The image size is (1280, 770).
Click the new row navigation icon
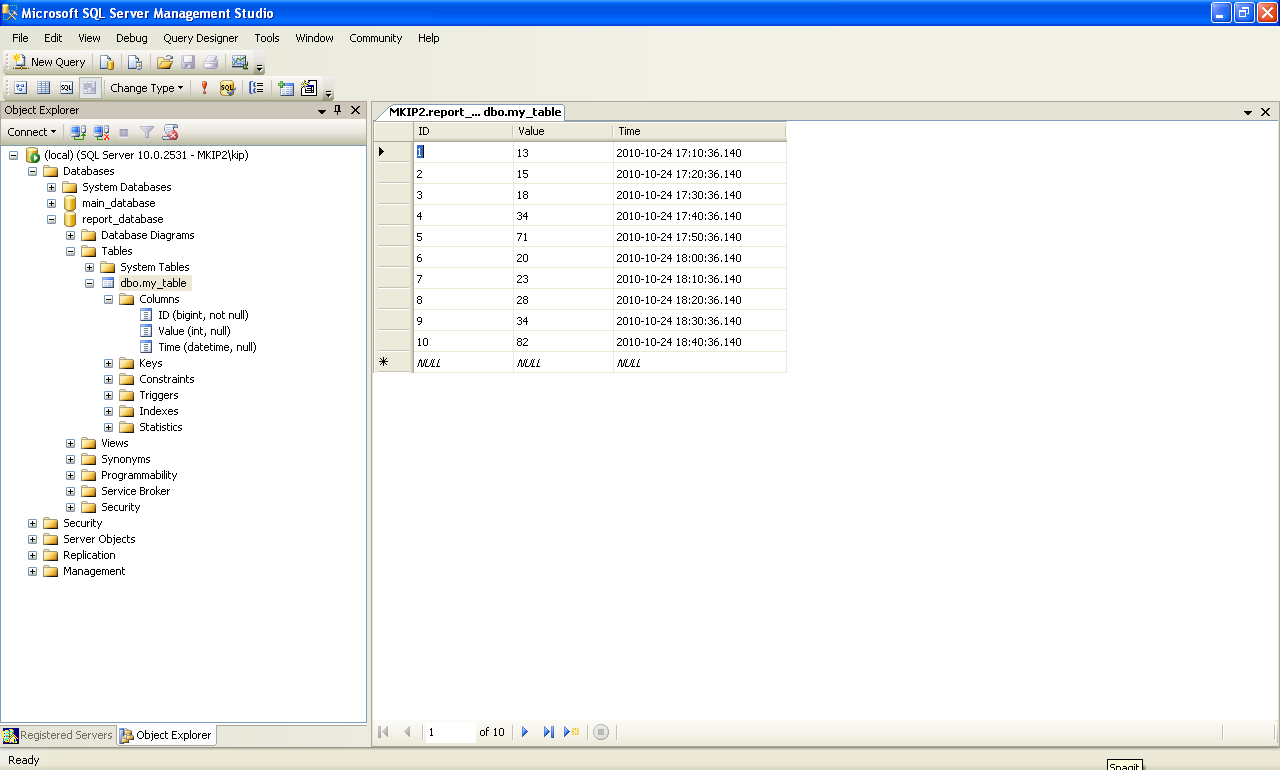coord(571,732)
